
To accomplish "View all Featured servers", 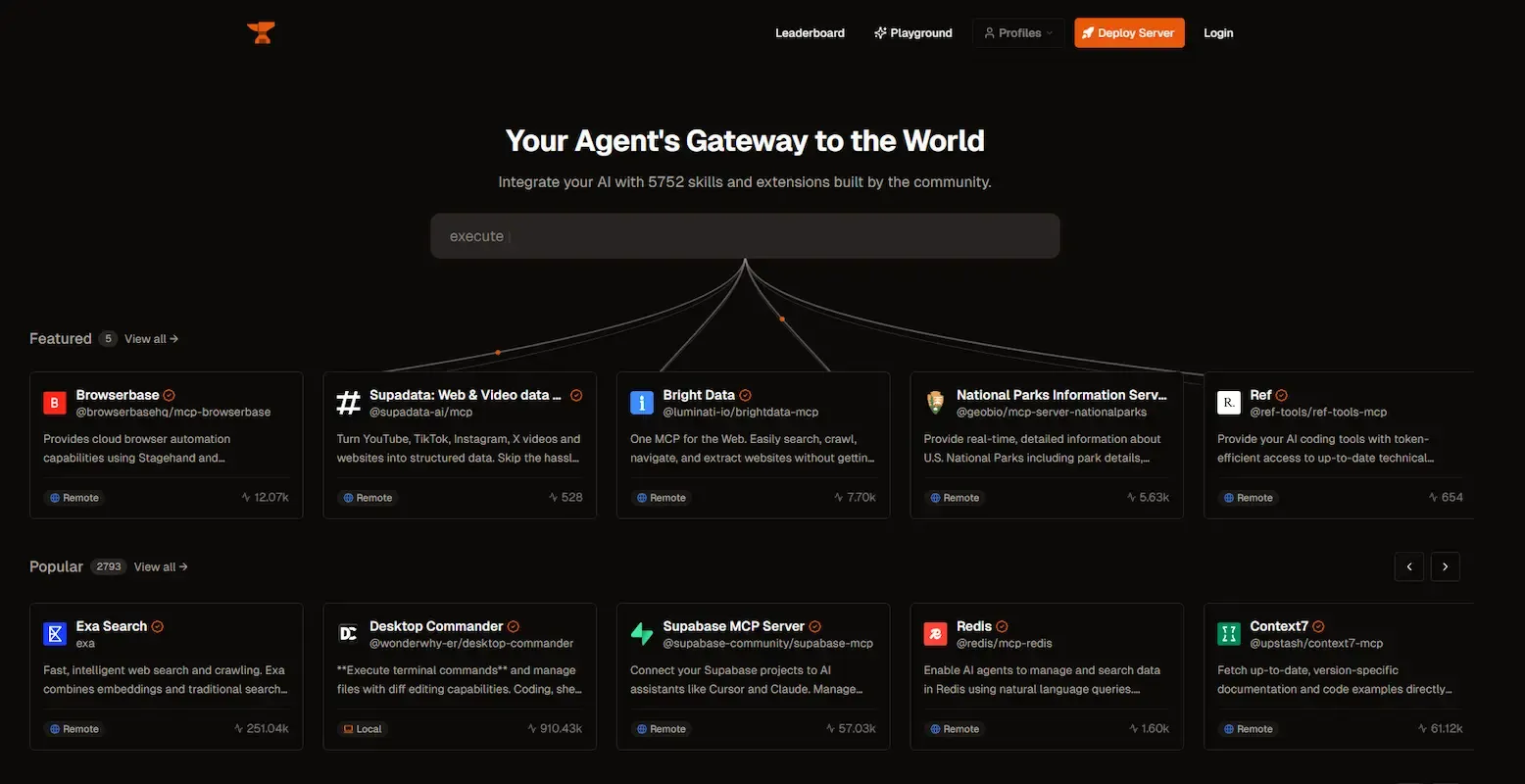I will pyautogui.click(x=151, y=339).
